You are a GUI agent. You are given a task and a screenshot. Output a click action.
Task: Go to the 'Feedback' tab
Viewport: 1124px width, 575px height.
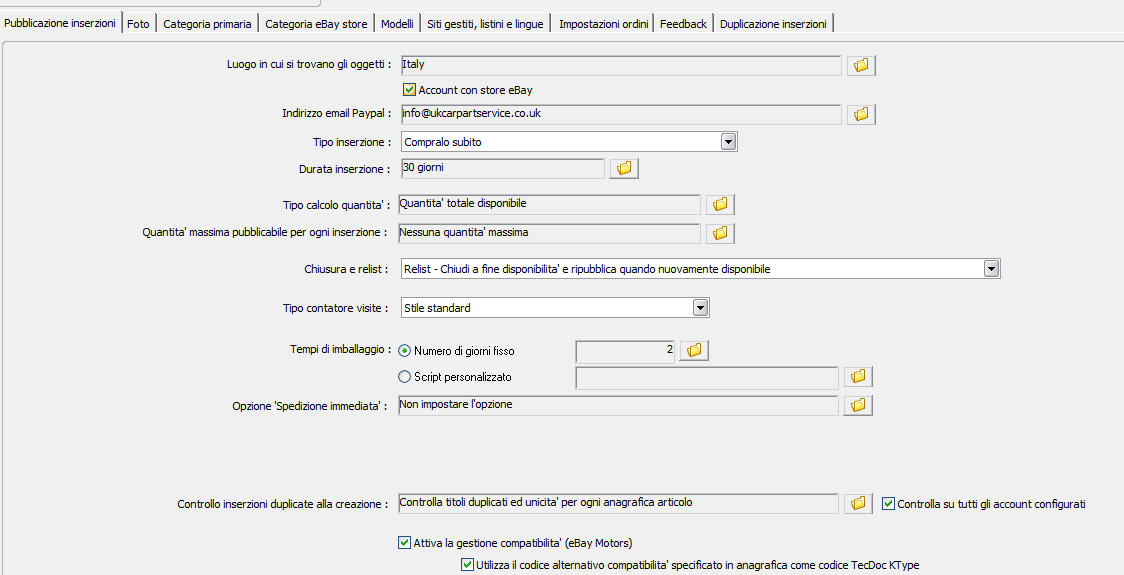[x=683, y=23]
